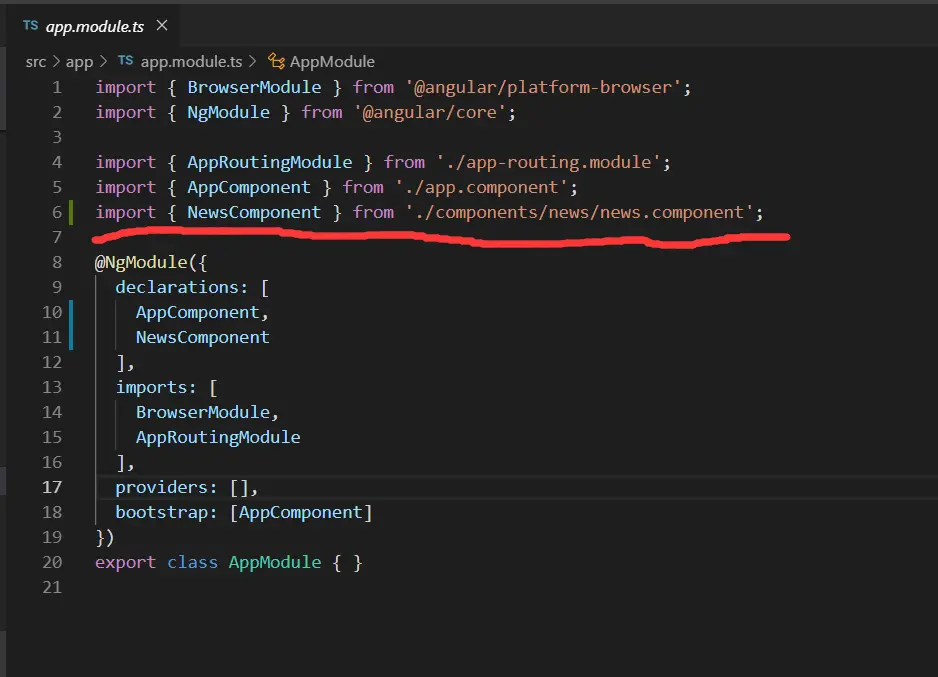Image resolution: width=938 pixels, height=677 pixels.
Task: Click the TS file icon in tab
Action: (x=31, y=26)
